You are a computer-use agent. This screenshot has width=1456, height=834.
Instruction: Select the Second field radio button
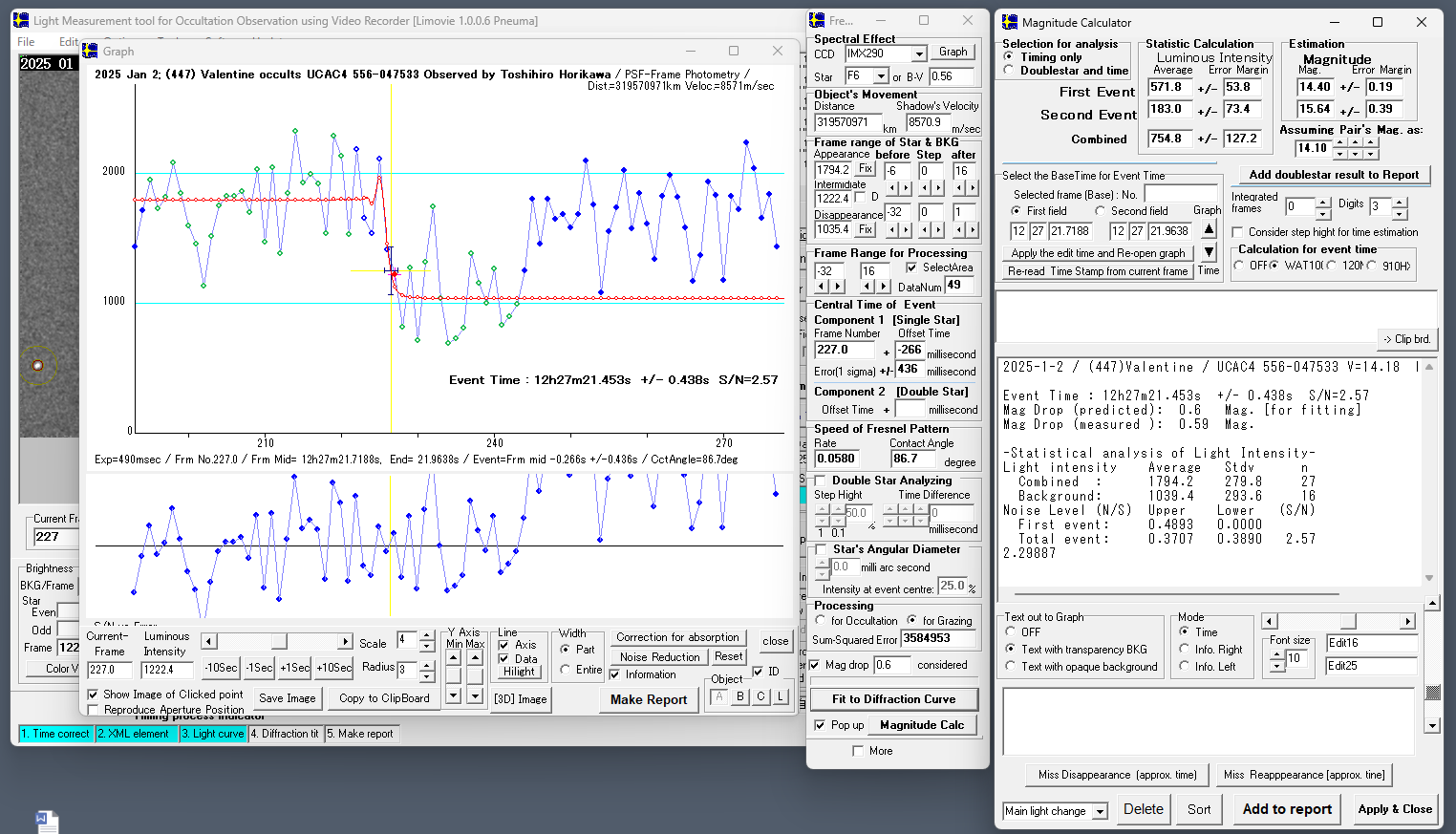pos(1100,211)
